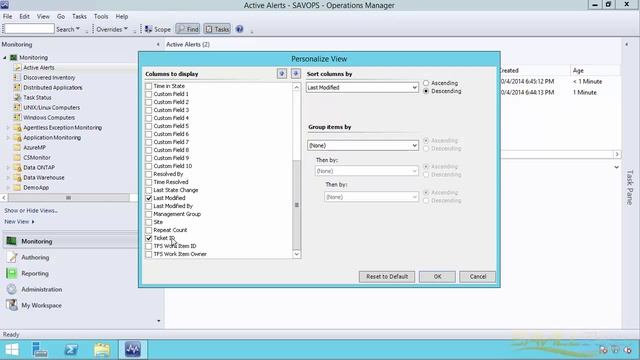Select the AzureMP folder icon
The height and width of the screenshot is (360, 640).
pos(17,147)
